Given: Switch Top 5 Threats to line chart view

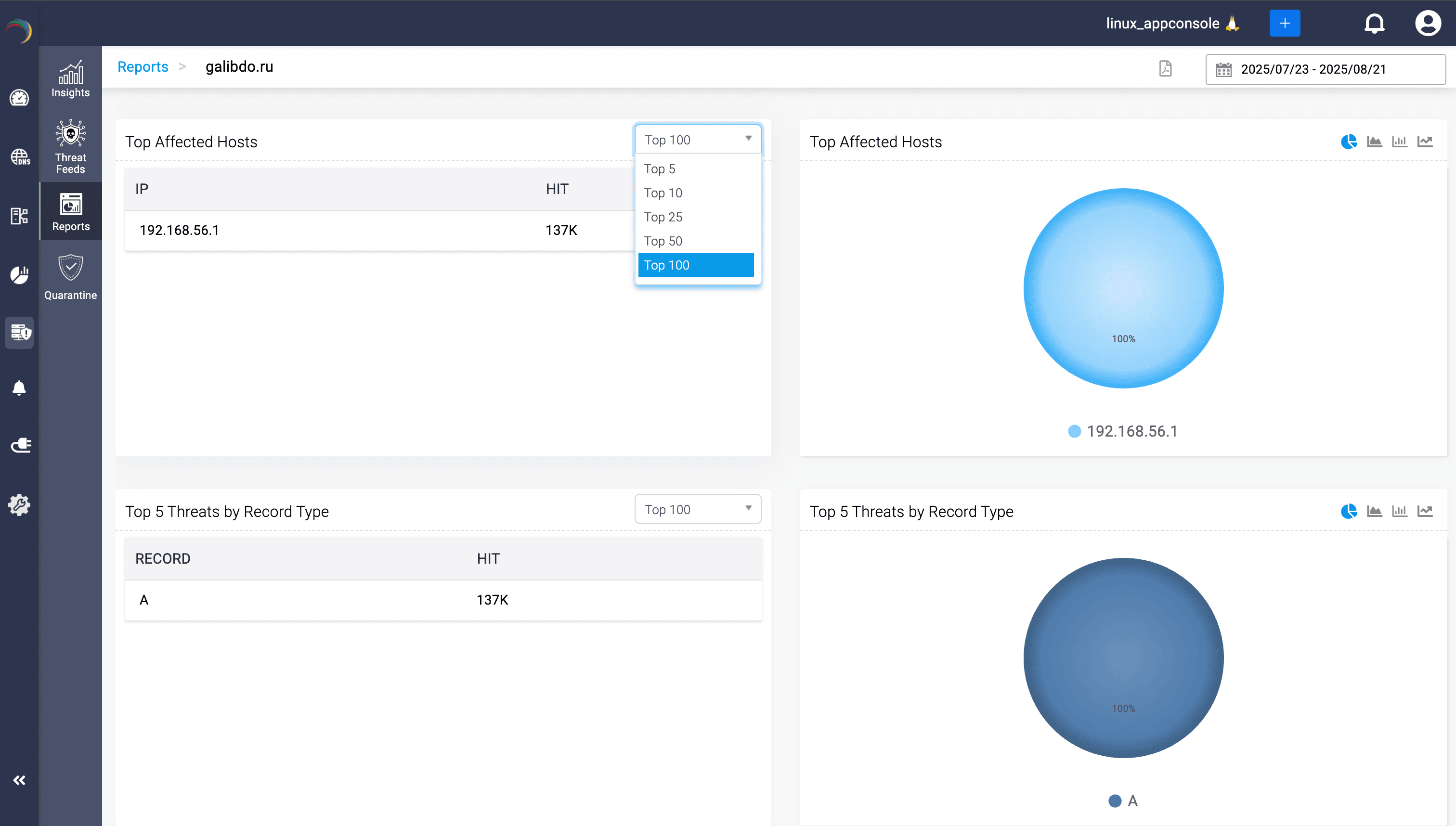Looking at the screenshot, I should tap(1425, 511).
